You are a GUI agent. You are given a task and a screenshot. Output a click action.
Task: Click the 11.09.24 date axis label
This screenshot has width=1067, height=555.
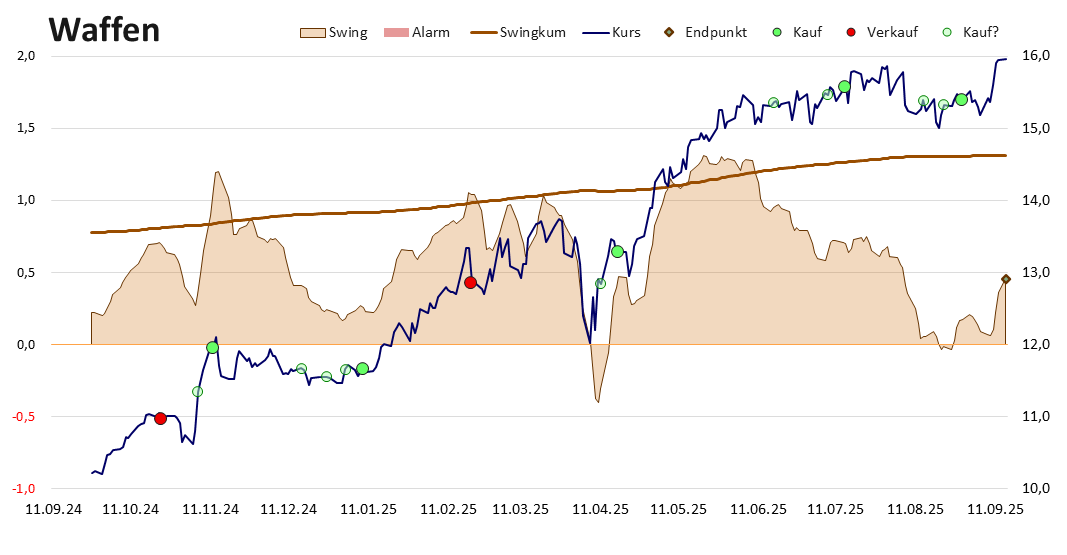(54, 509)
